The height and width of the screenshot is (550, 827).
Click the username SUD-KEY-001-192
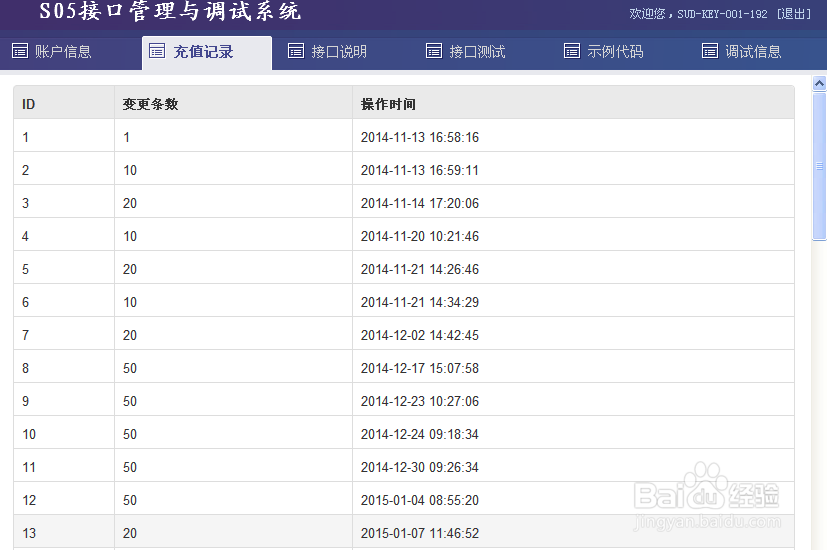coord(722,14)
